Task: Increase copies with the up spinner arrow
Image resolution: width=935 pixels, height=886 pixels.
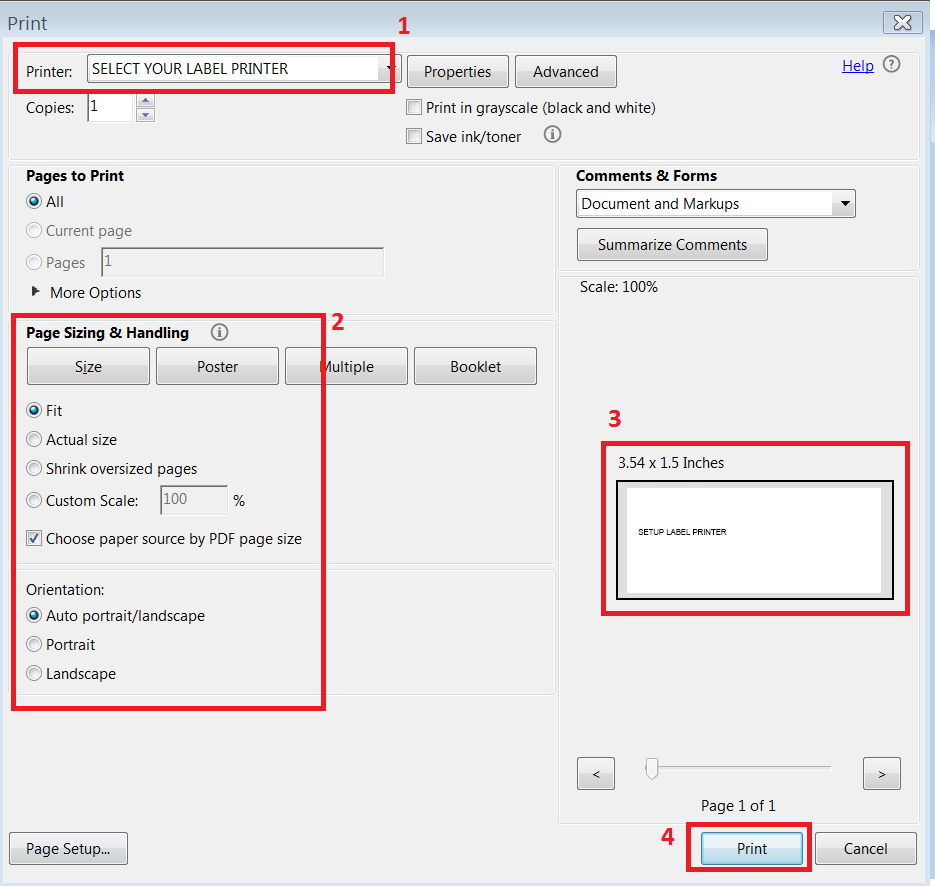Action: point(145,100)
